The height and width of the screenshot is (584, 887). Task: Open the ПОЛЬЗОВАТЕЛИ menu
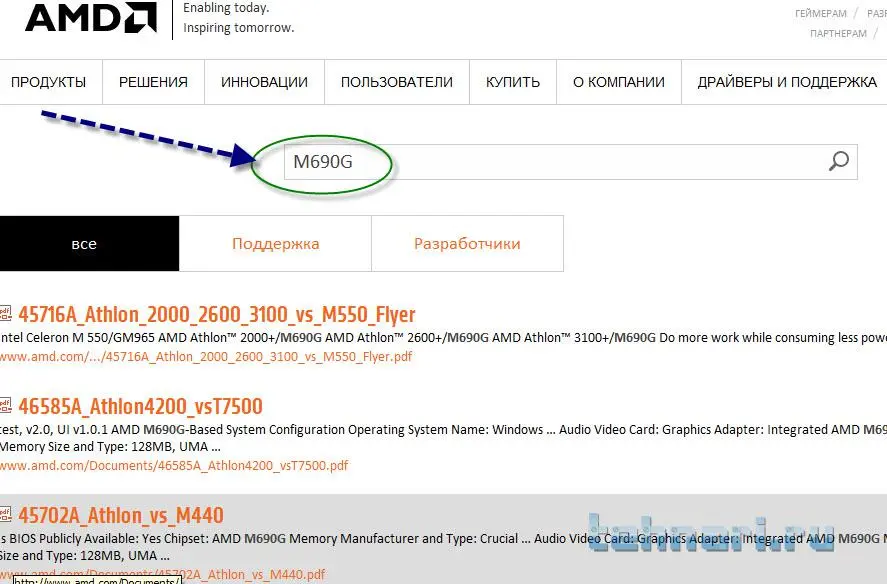point(397,82)
